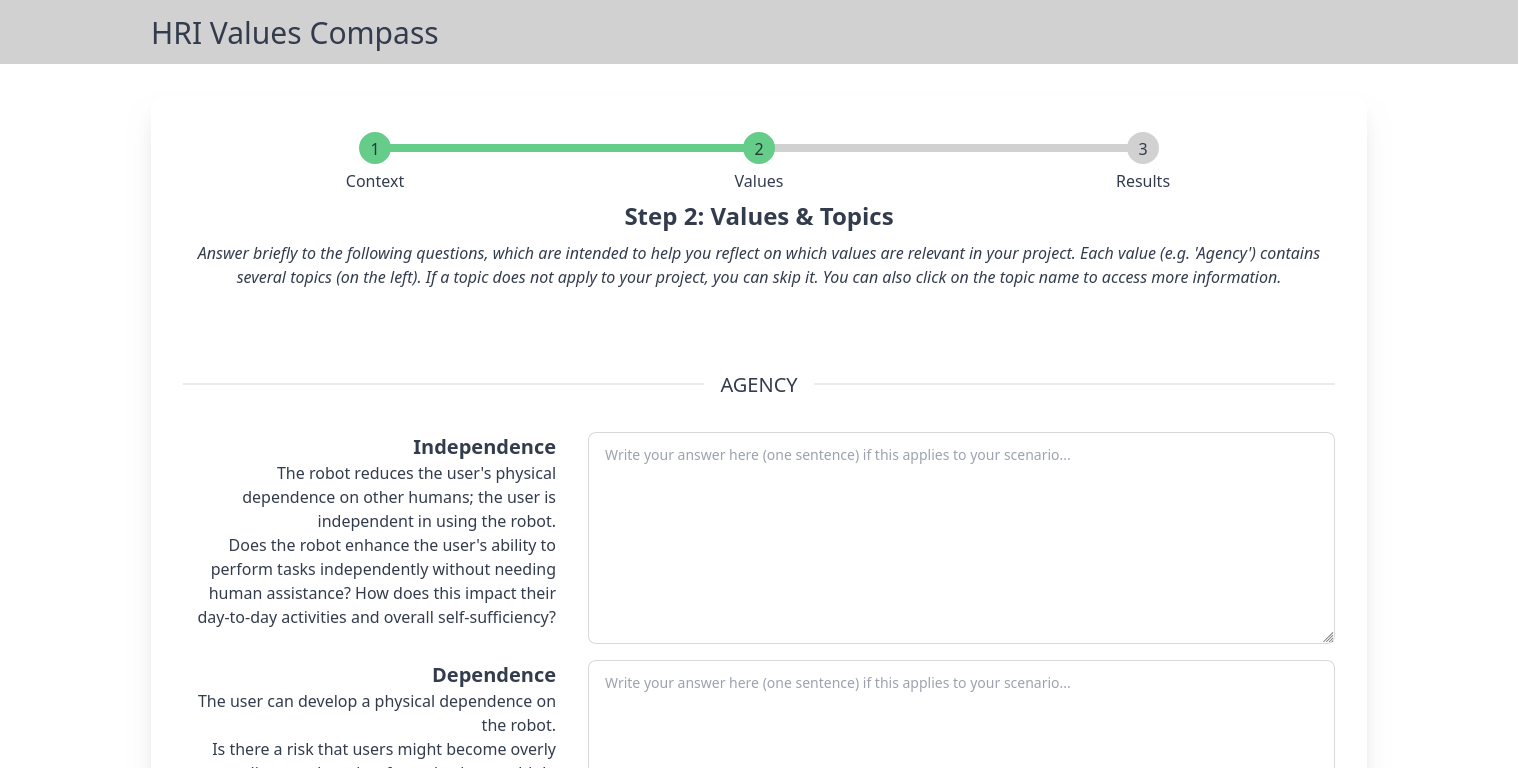
Task: Click the green progress line between steps 1 and 2
Action: (567, 148)
